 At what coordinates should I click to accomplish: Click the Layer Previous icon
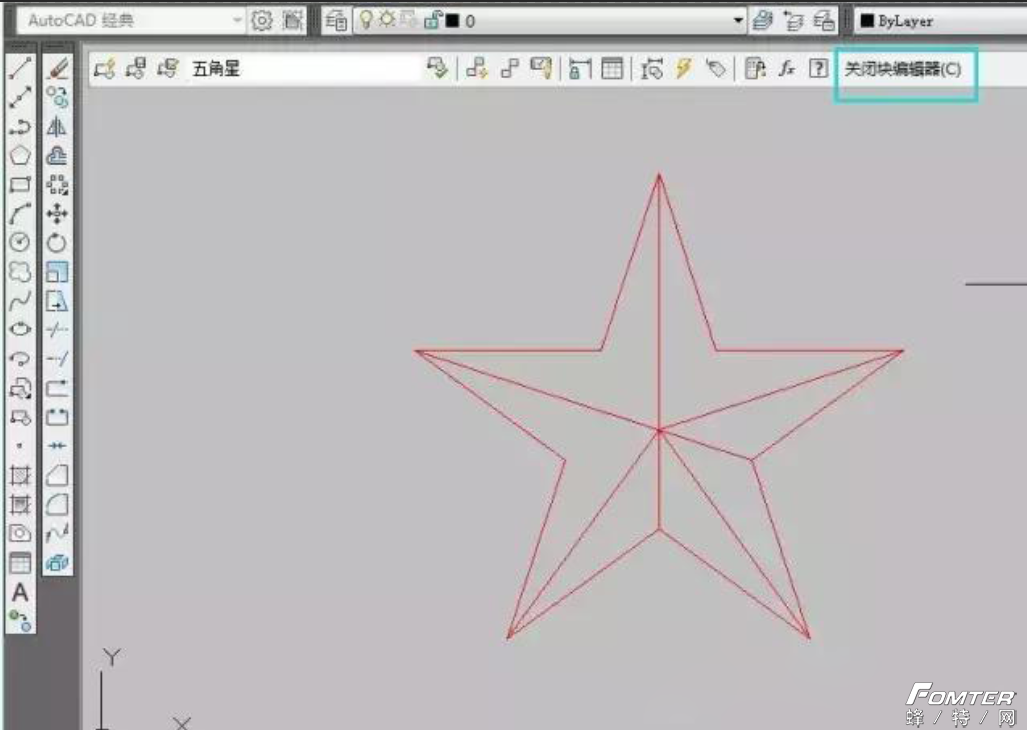tap(793, 21)
